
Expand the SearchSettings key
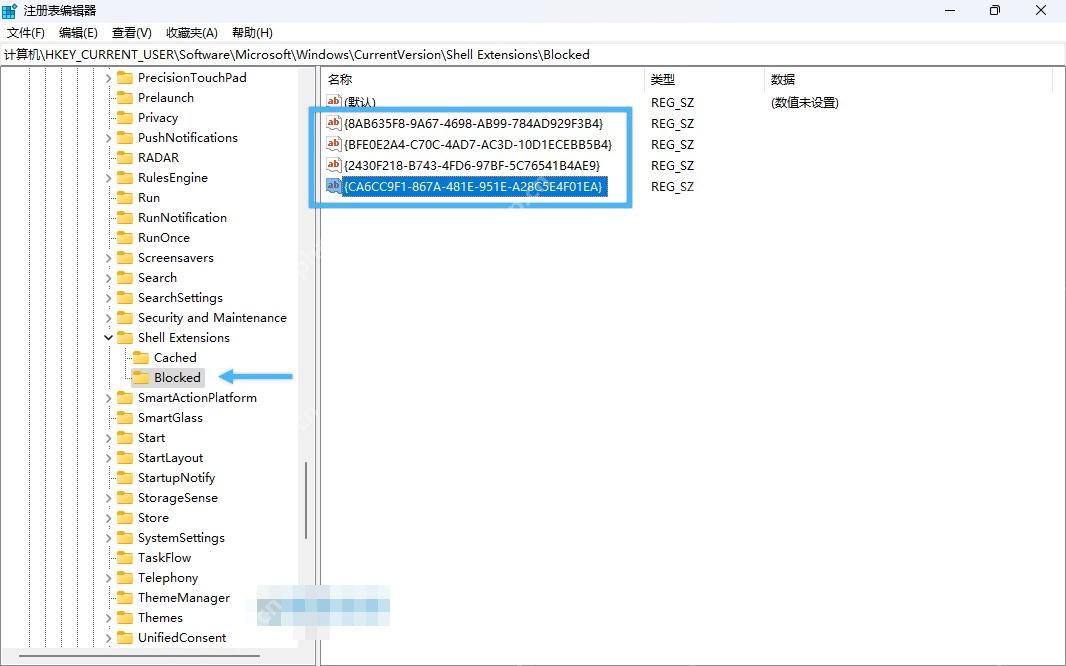[108, 298]
